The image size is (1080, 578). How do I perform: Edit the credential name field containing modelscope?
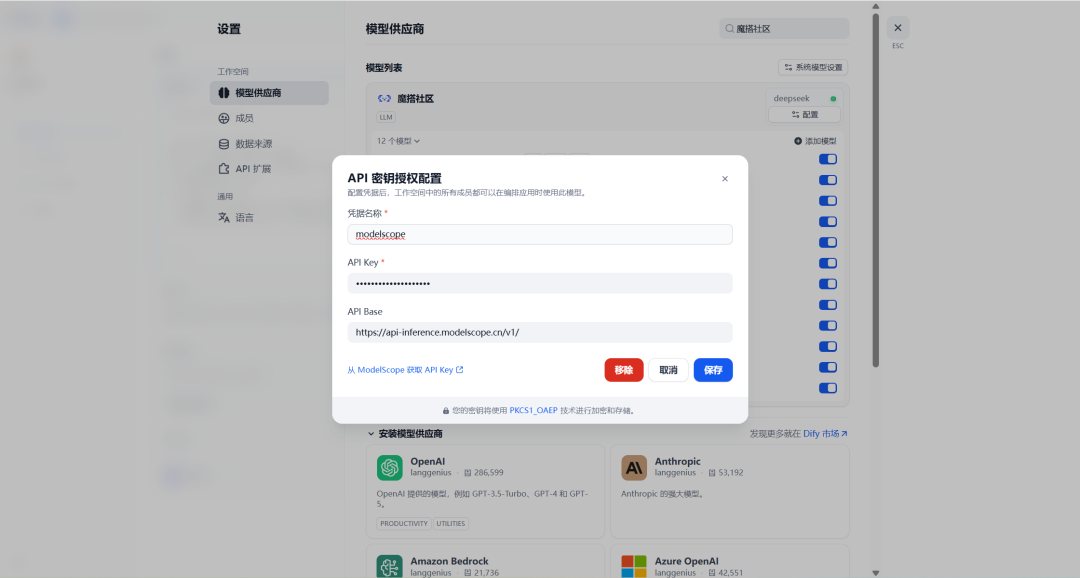tap(539, 234)
